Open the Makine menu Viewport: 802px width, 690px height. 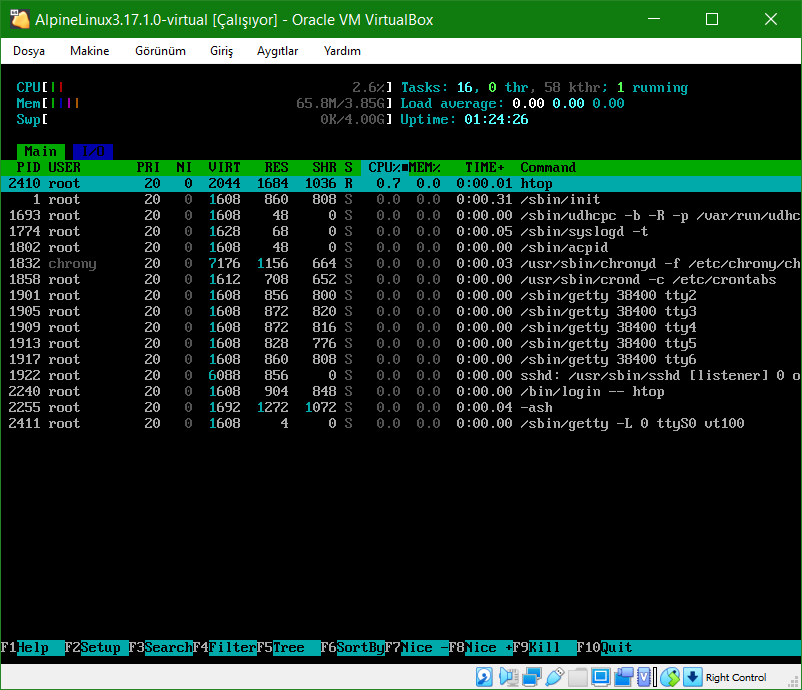point(90,51)
